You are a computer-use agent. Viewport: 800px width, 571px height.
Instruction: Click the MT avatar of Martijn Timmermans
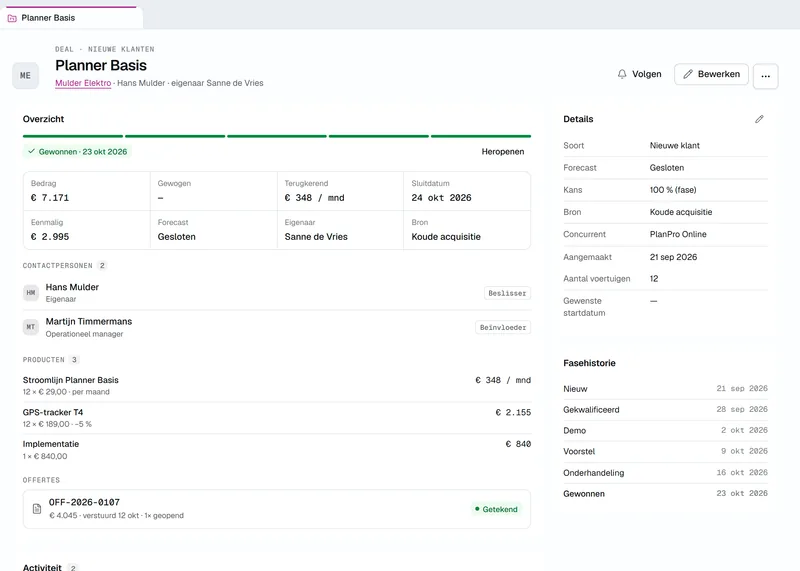click(31, 327)
